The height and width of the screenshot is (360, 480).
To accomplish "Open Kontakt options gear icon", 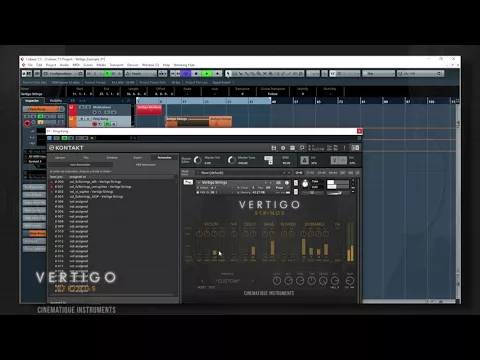I will (283, 148).
